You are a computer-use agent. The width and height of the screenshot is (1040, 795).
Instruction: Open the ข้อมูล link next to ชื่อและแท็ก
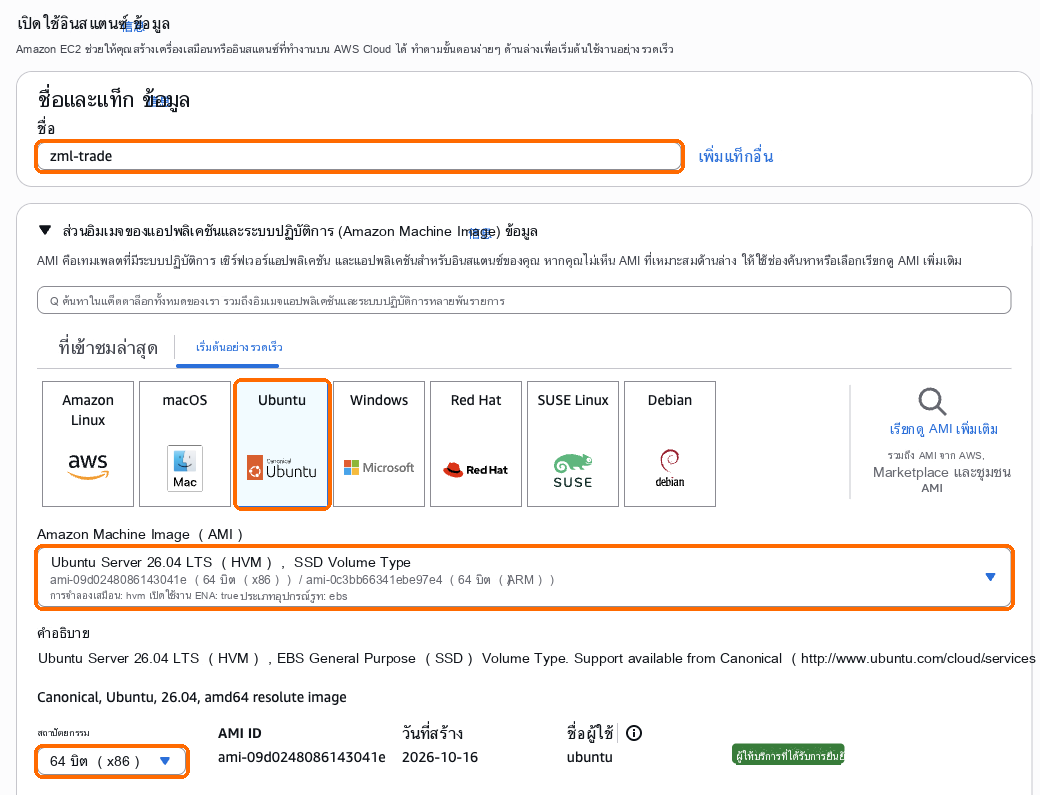[x=166, y=100]
